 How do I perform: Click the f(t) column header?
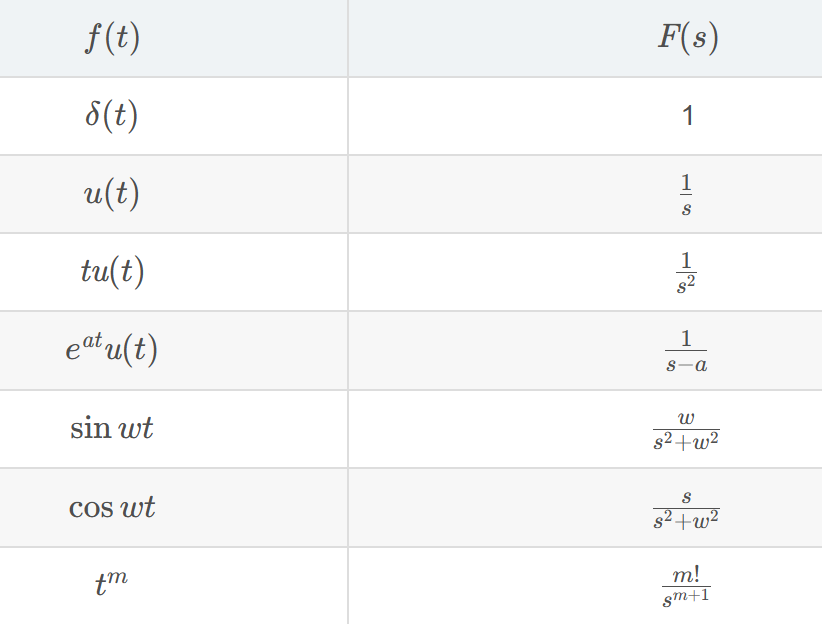[112, 38]
